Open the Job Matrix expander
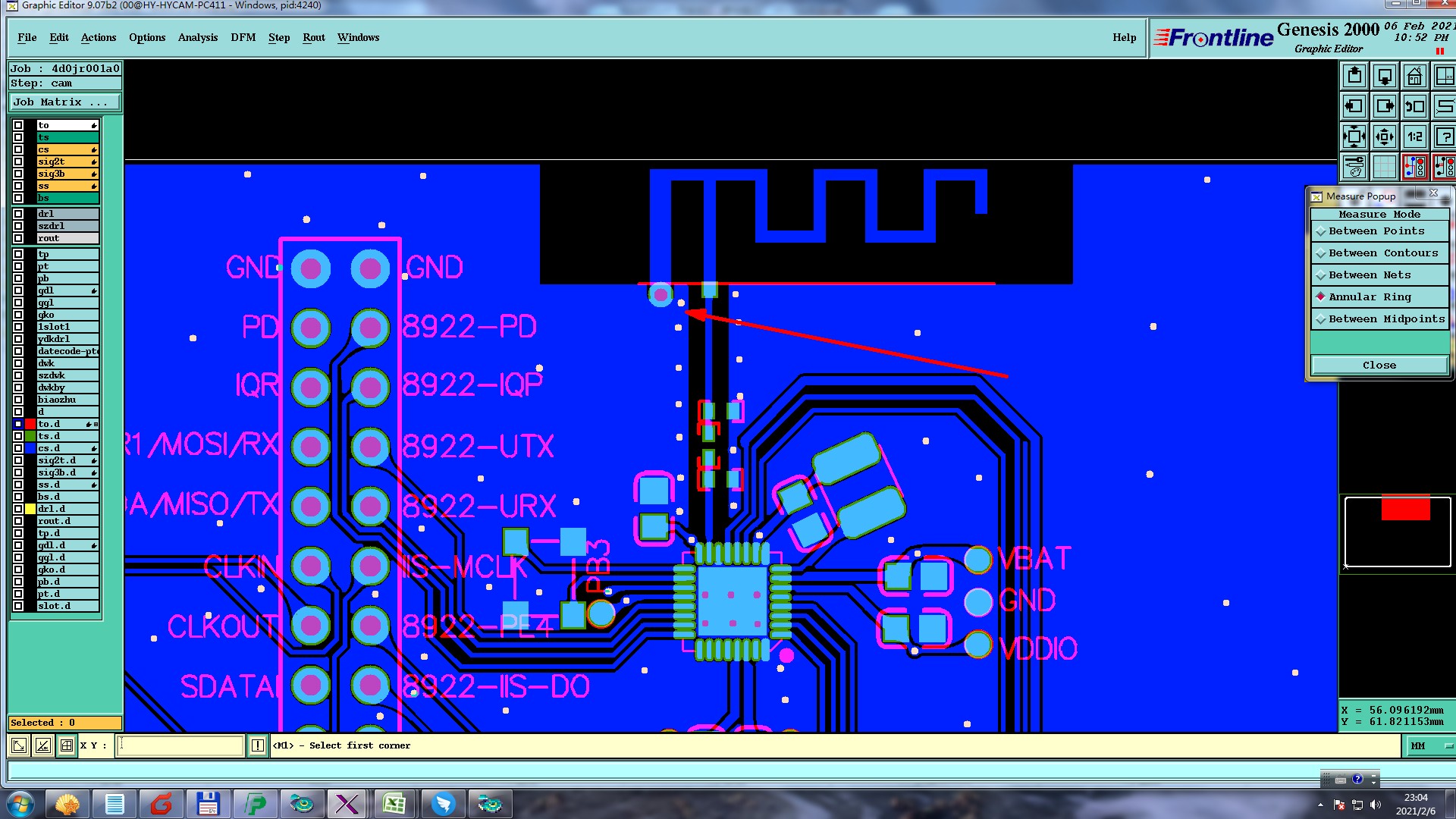The height and width of the screenshot is (819, 1456). pos(64,102)
